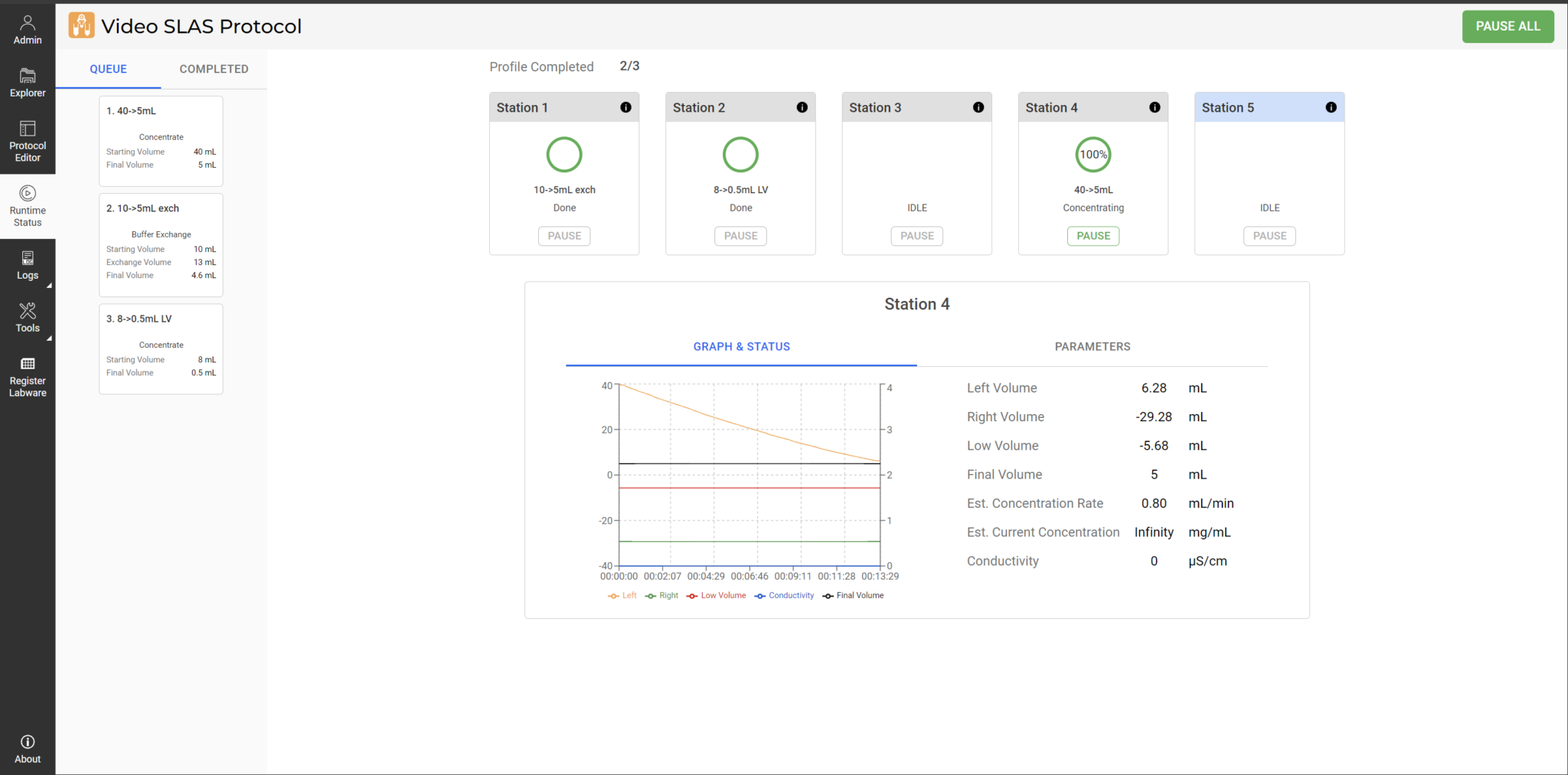Open the Protocol Editor
Viewport: 1568px width, 775px height.
point(28,139)
